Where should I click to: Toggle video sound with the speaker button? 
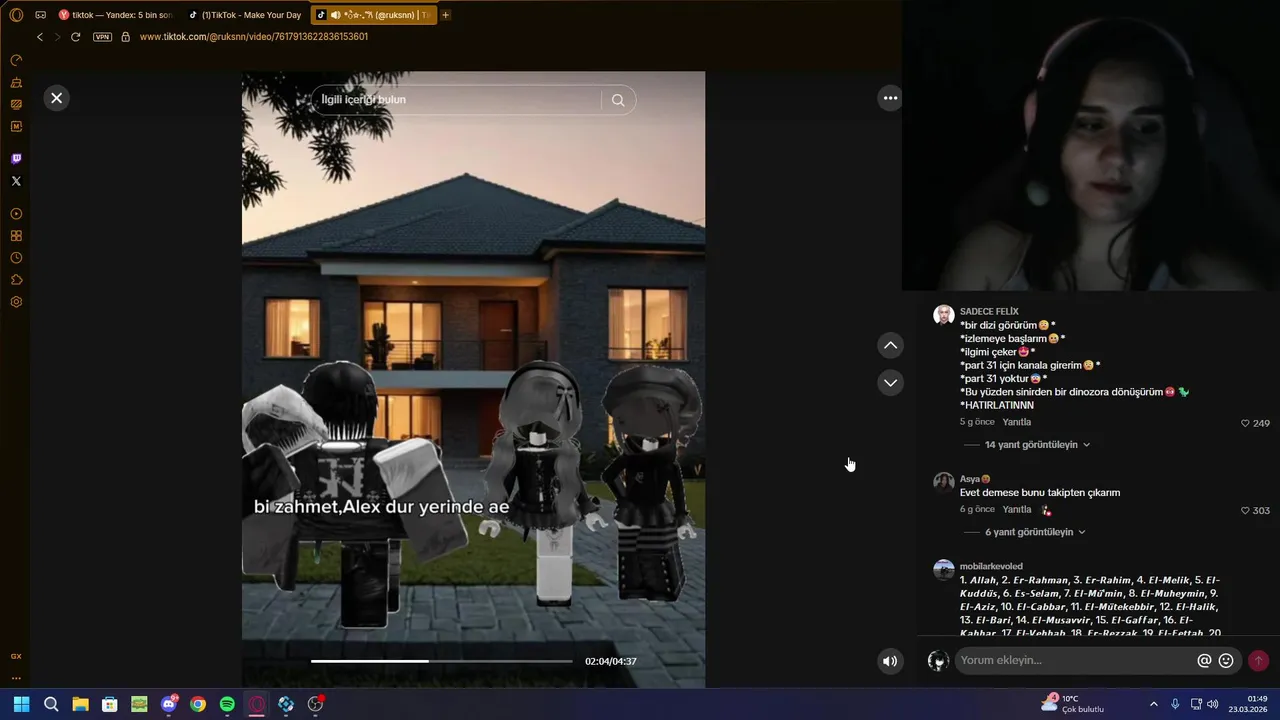click(890, 661)
